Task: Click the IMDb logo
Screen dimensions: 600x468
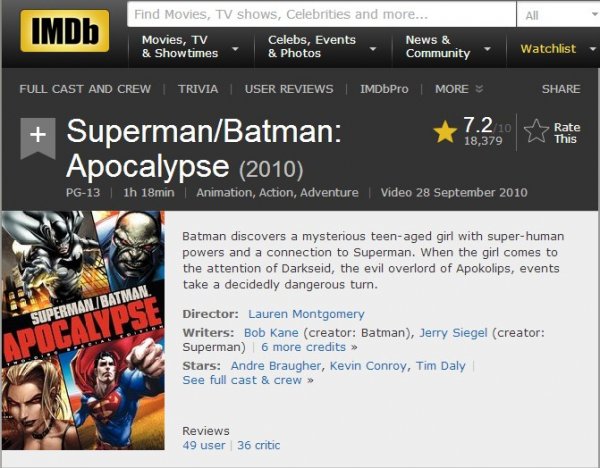Action: [64, 31]
